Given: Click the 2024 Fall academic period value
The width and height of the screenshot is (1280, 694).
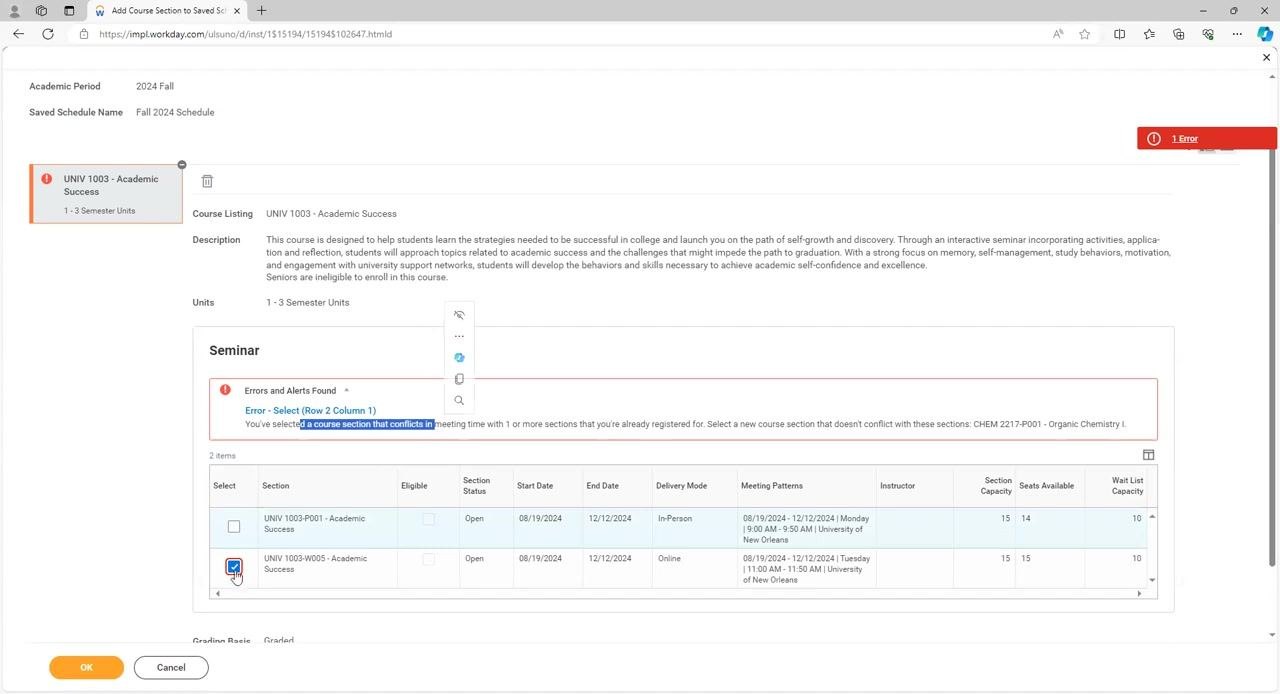Looking at the screenshot, I should (155, 86).
